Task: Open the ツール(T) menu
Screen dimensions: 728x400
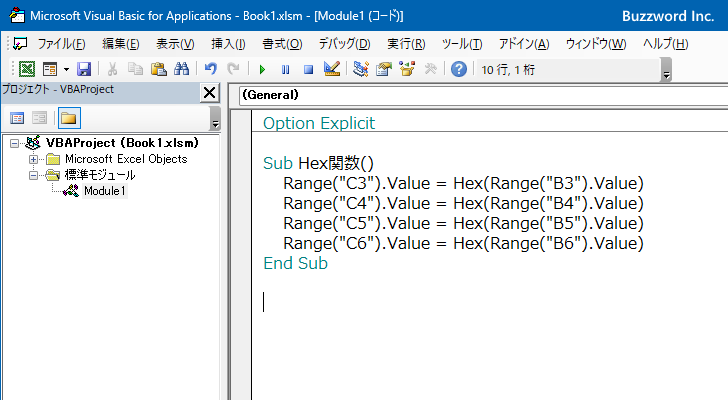Action: (462, 44)
